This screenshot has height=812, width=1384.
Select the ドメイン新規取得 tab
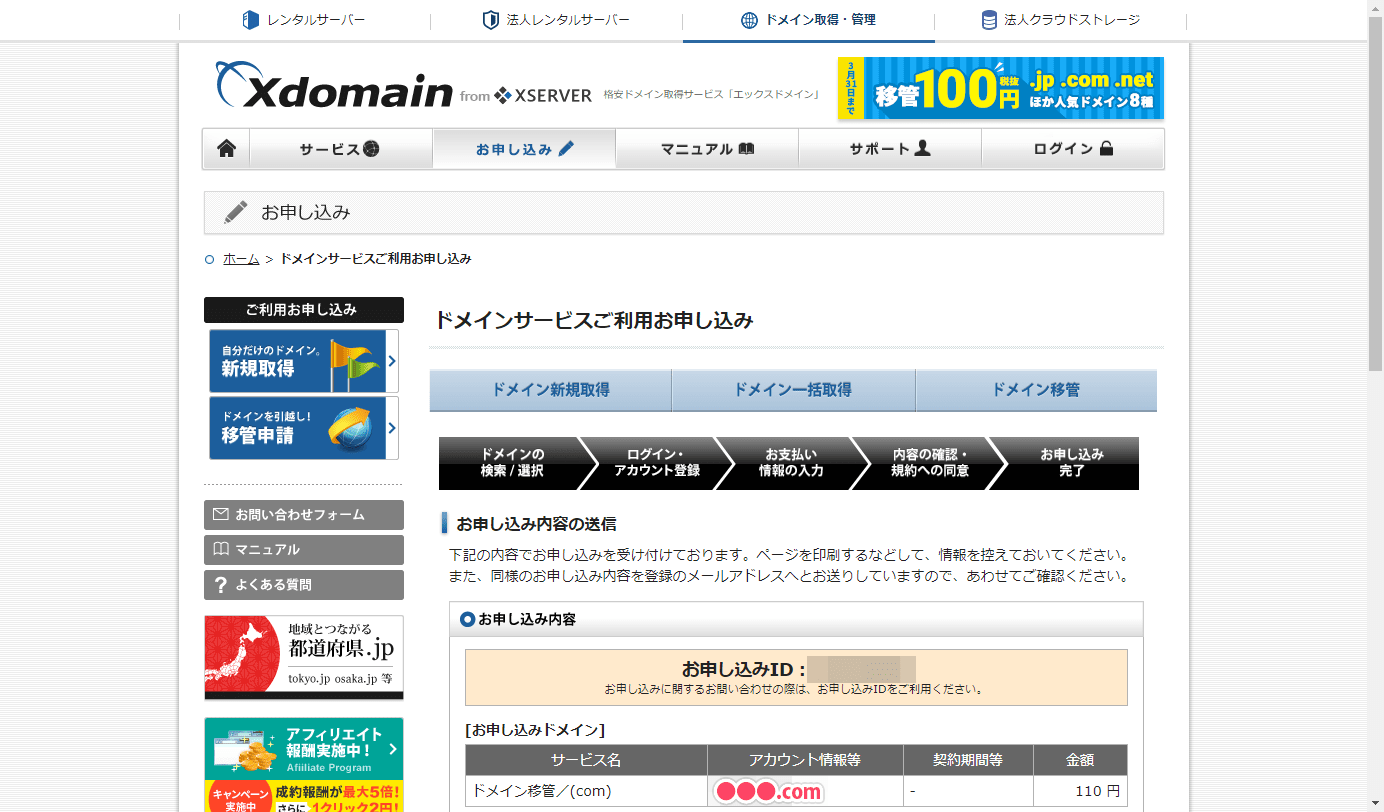(x=550, y=390)
